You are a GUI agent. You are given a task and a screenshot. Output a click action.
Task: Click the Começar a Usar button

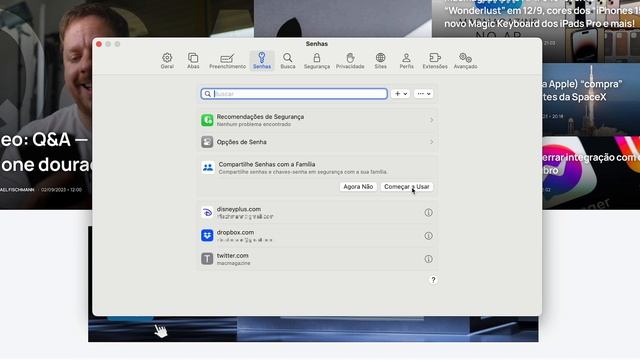click(x=407, y=187)
